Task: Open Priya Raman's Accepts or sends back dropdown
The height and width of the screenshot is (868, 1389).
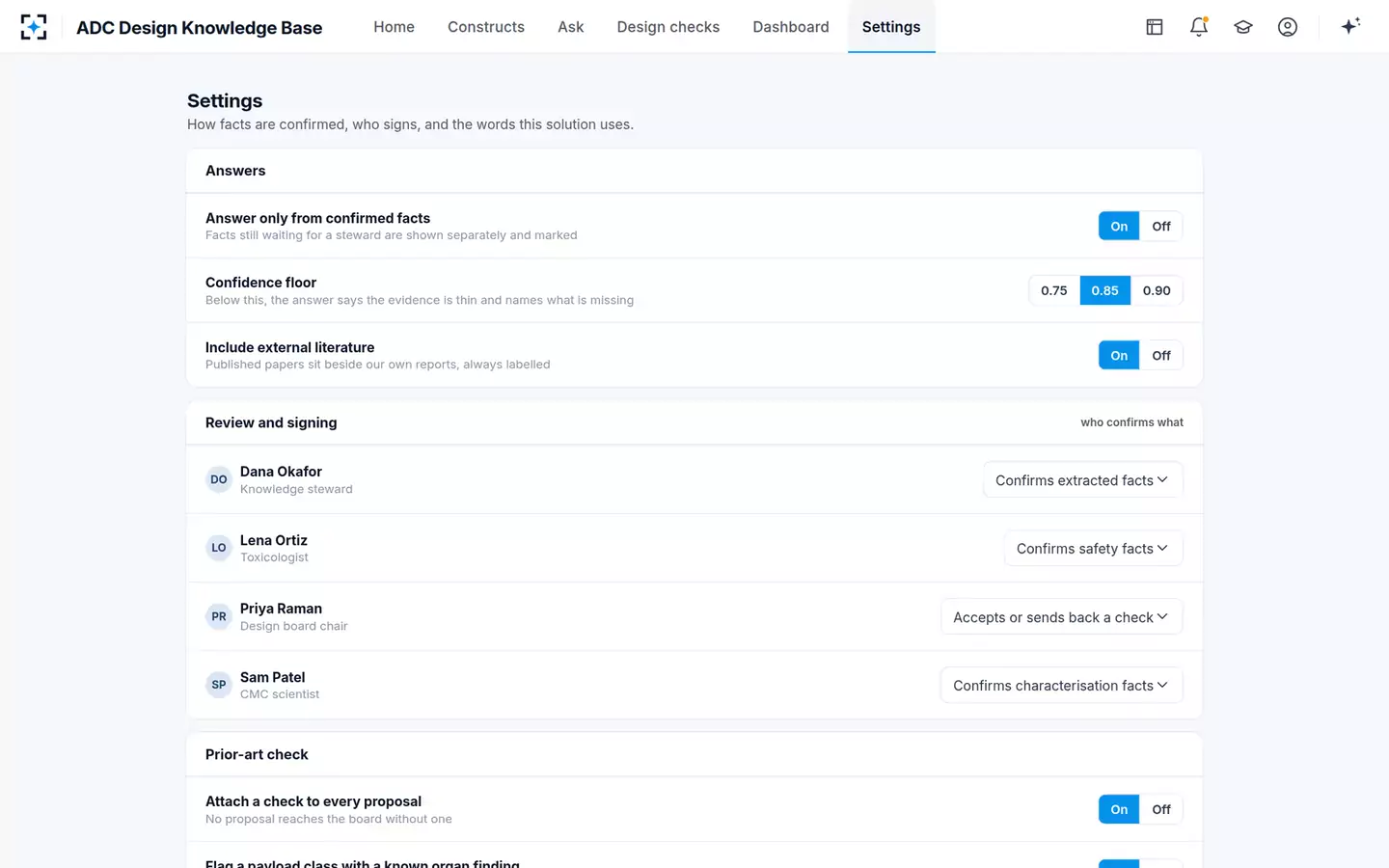Action: [x=1061, y=617]
